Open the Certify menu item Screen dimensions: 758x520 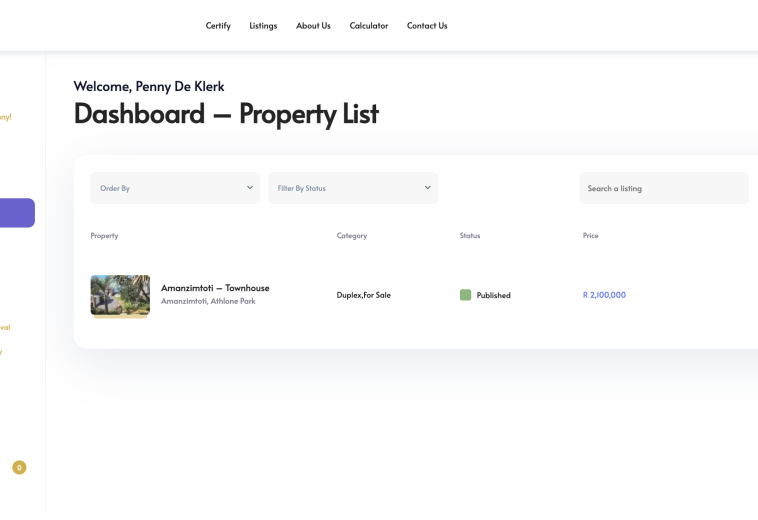[x=218, y=26]
